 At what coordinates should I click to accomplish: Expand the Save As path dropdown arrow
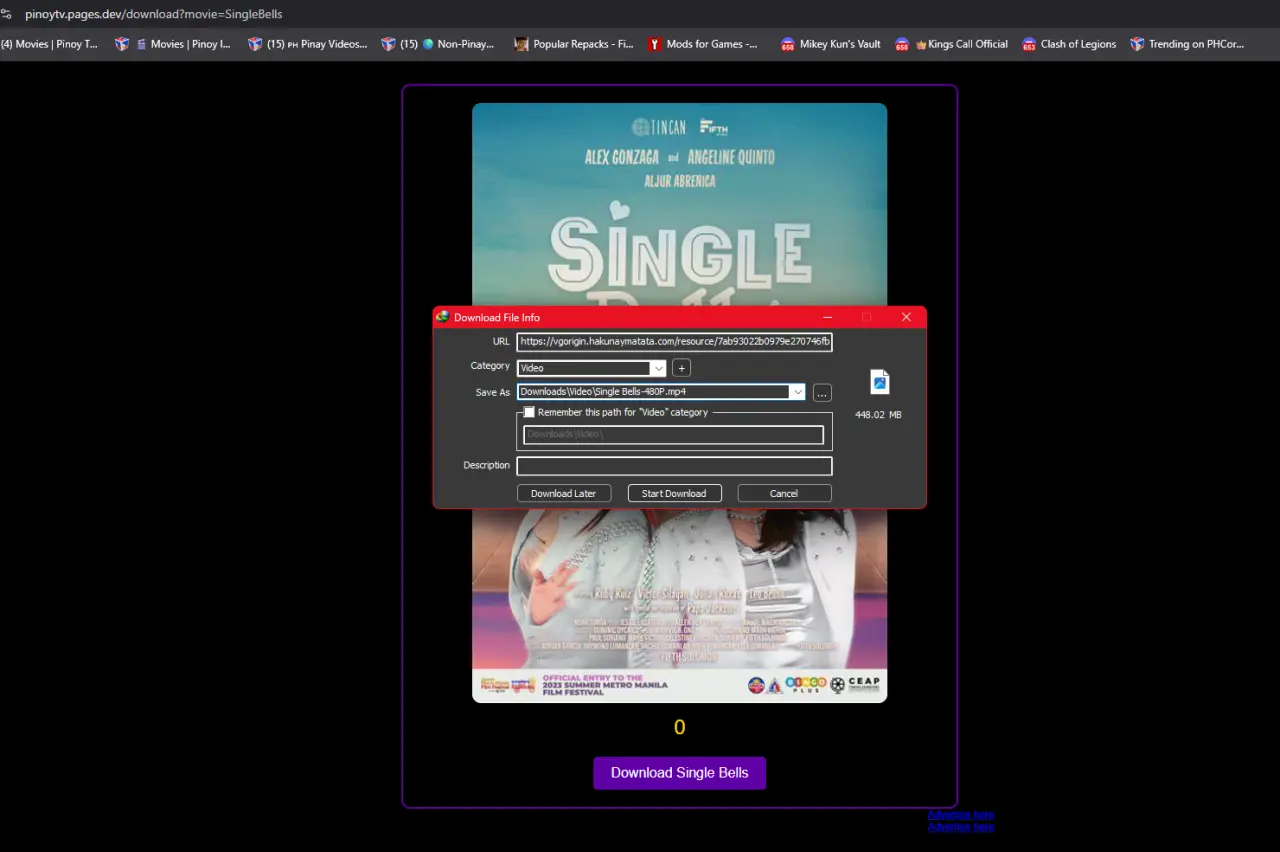tap(797, 392)
